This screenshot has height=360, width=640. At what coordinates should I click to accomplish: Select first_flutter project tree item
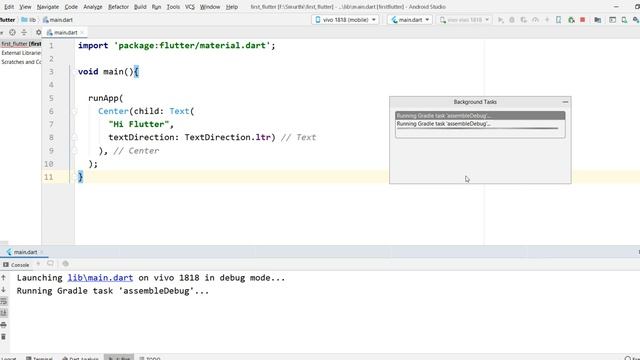click(21, 44)
